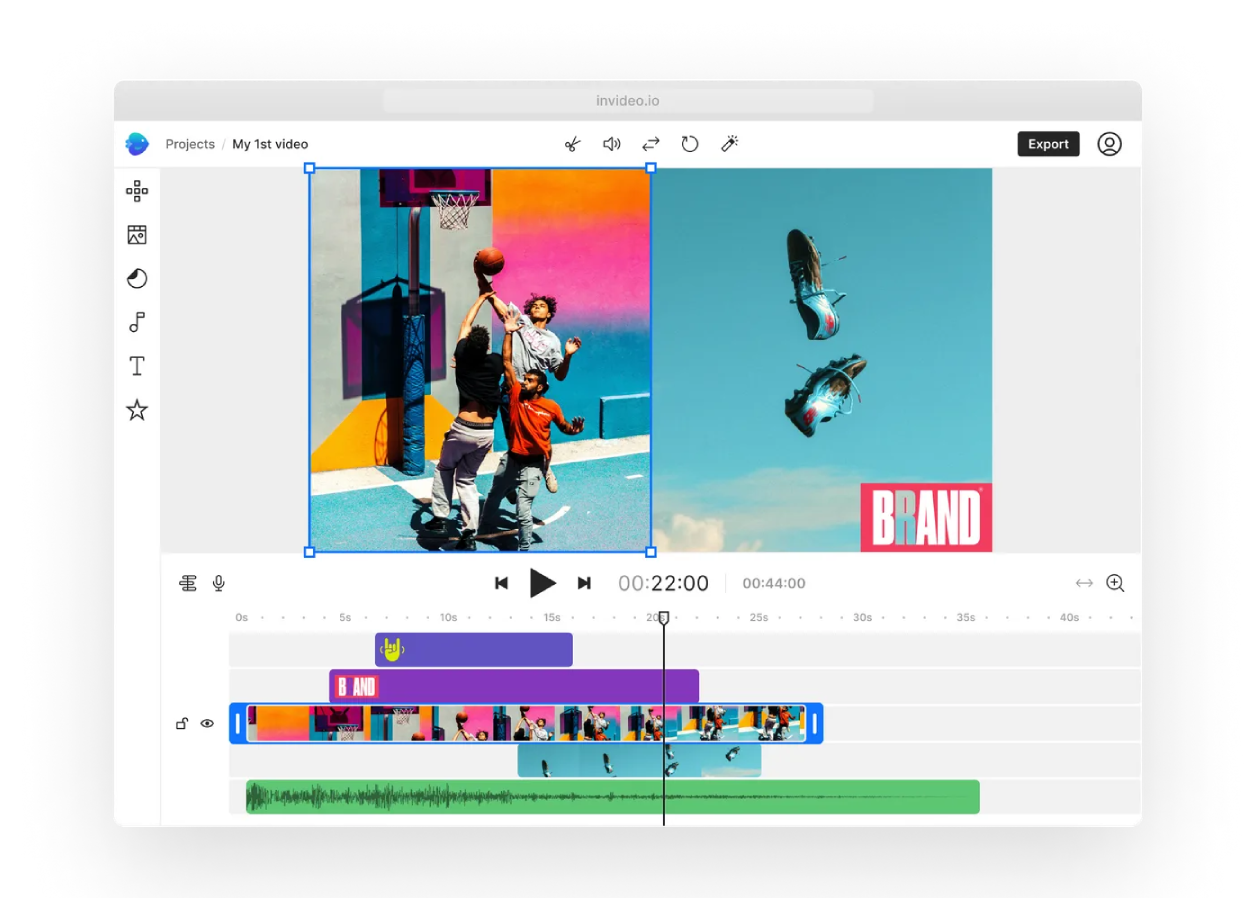
Task: Open the volume speaker icon in top toolbar
Action: click(x=611, y=144)
